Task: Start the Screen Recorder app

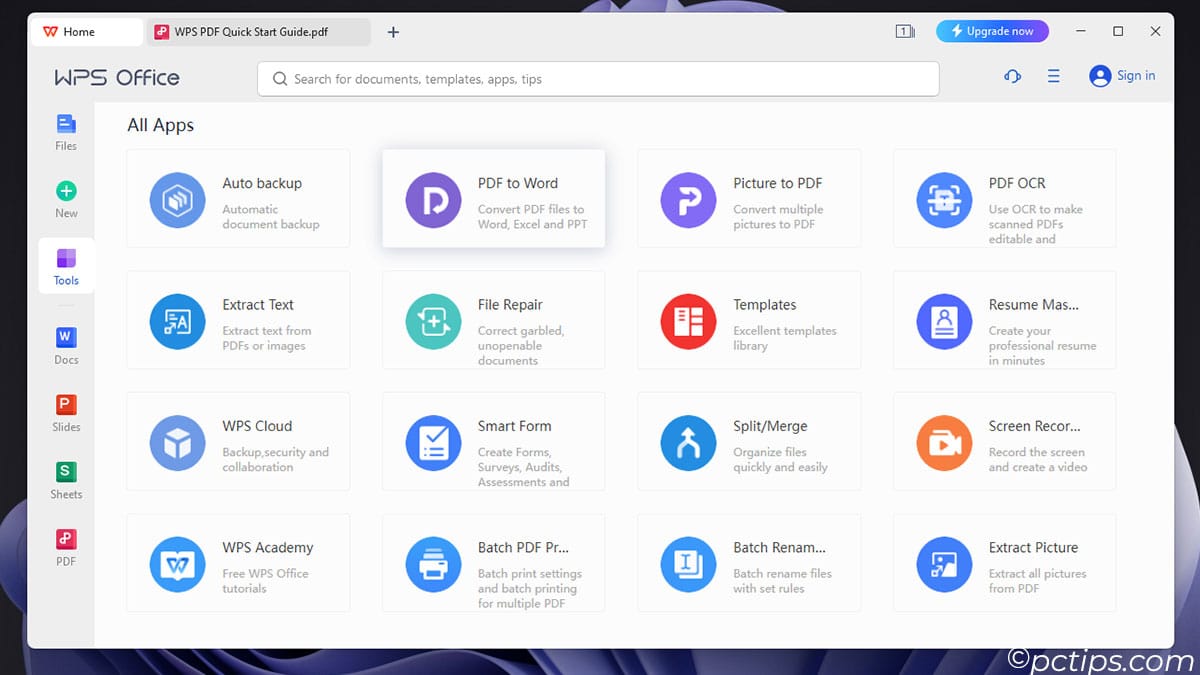Action: tap(1004, 440)
